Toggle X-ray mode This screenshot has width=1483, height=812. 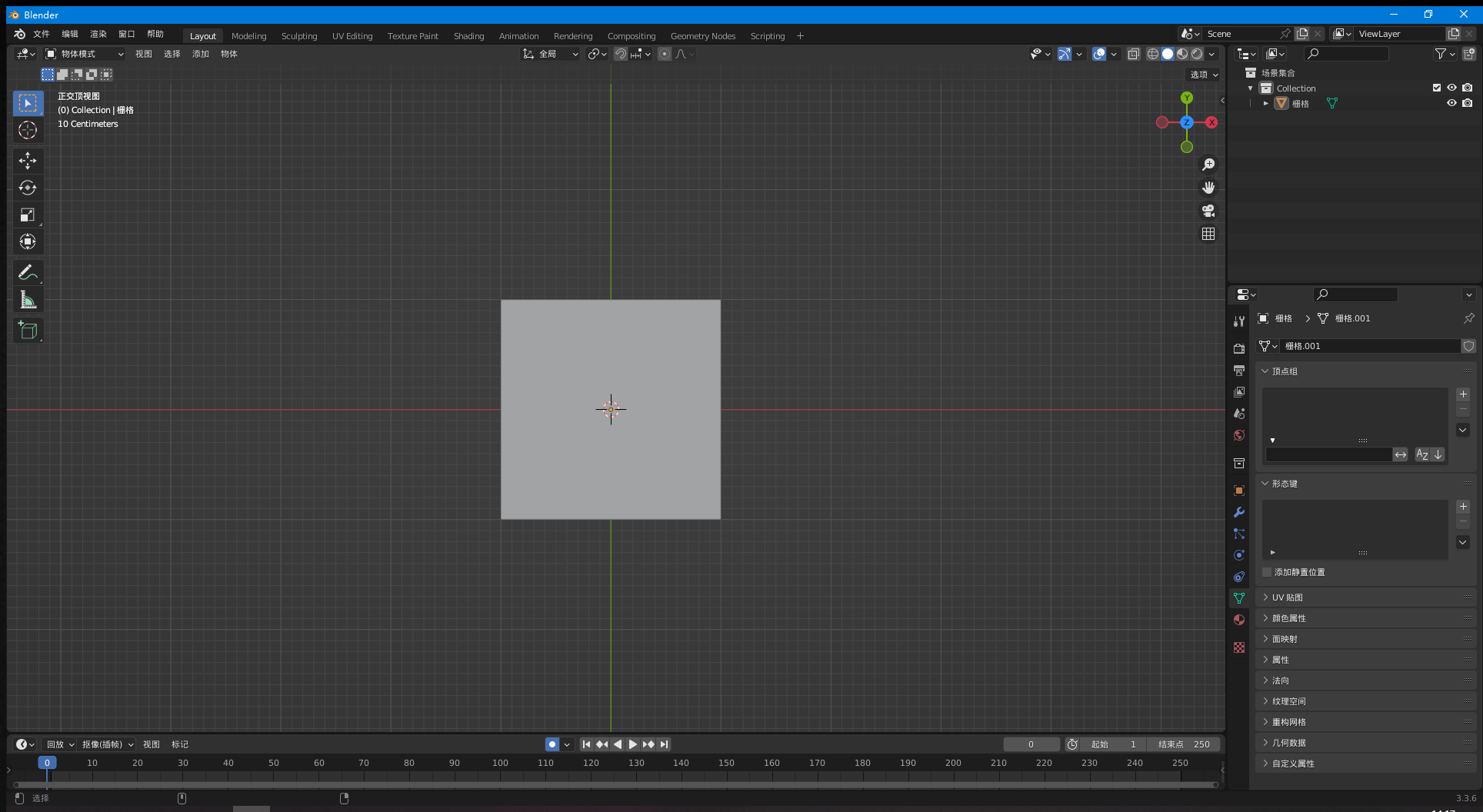[1134, 54]
